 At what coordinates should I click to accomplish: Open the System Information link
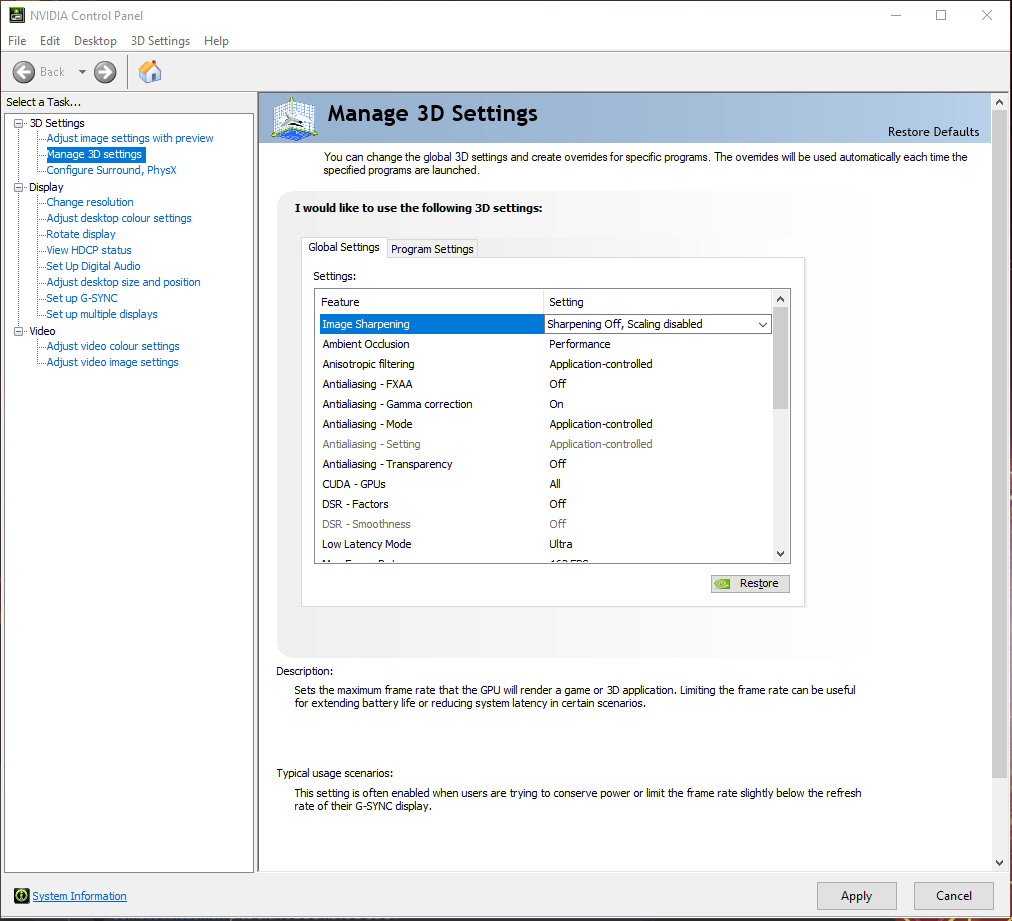tap(79, 896)
